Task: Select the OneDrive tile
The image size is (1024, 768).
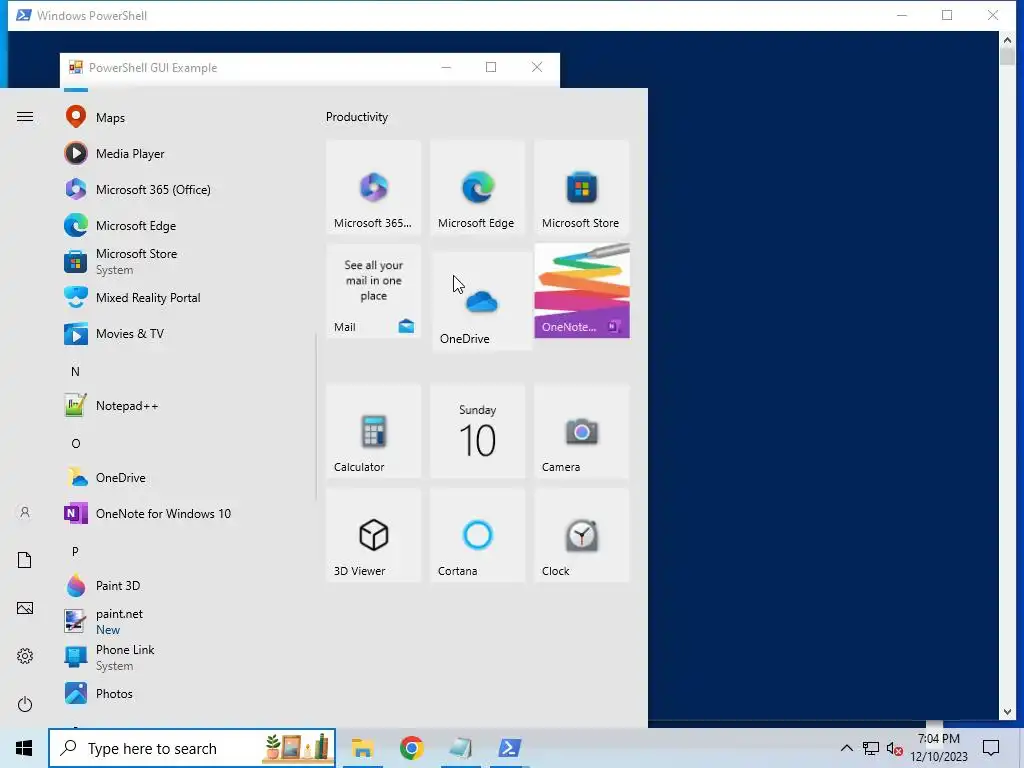Action: pos(482,301)
